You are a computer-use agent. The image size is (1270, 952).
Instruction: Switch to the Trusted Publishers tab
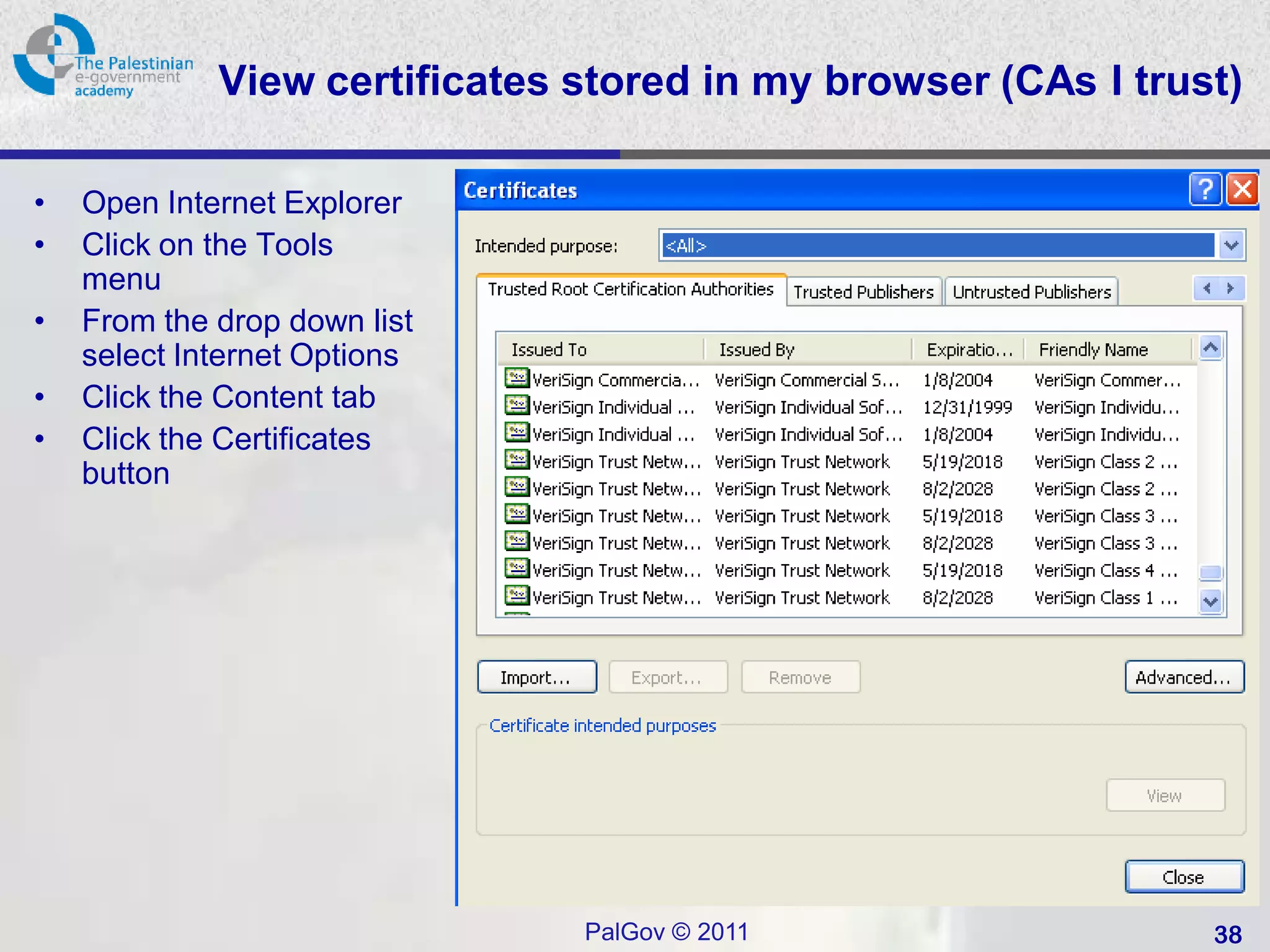863,292
